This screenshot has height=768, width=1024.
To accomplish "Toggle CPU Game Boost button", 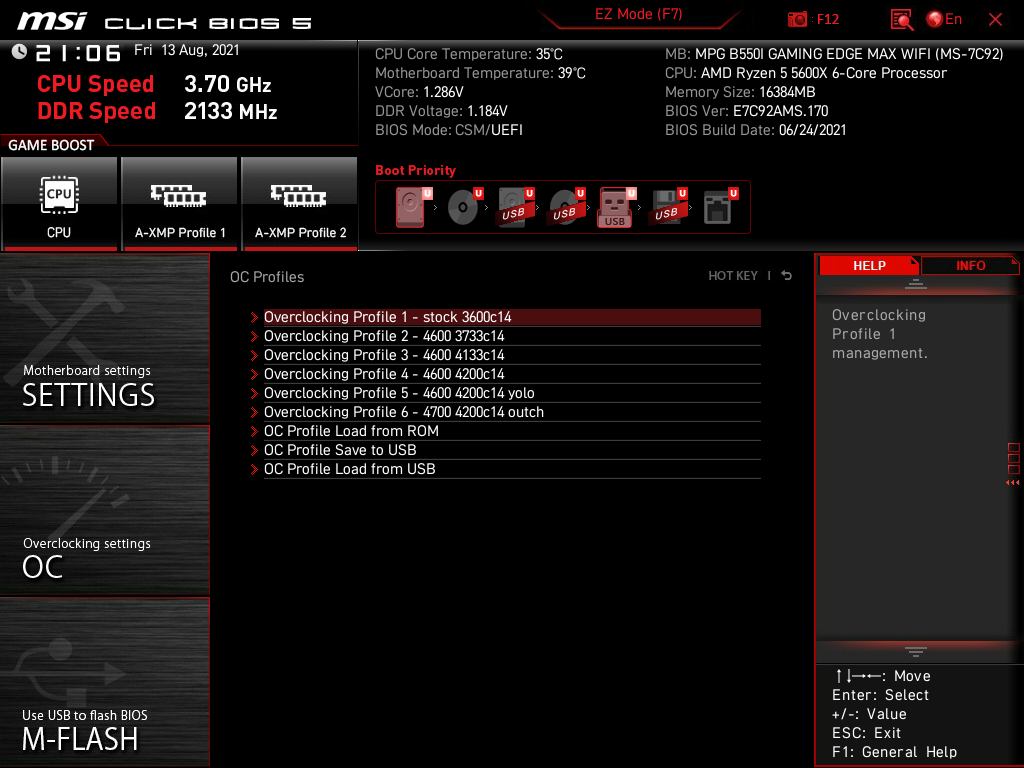I will tap(59, 204).
